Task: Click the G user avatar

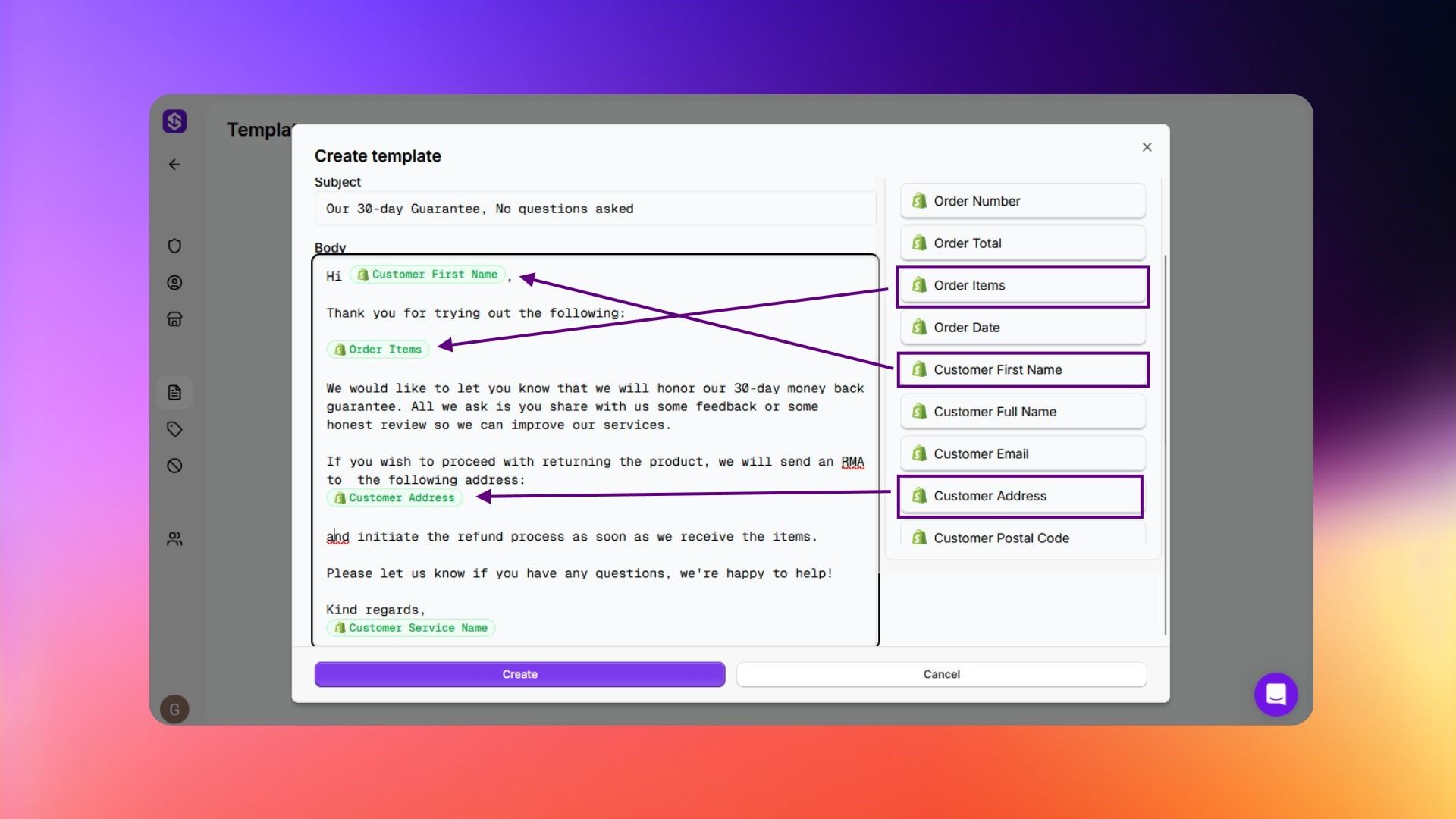Action: point(174,709)
